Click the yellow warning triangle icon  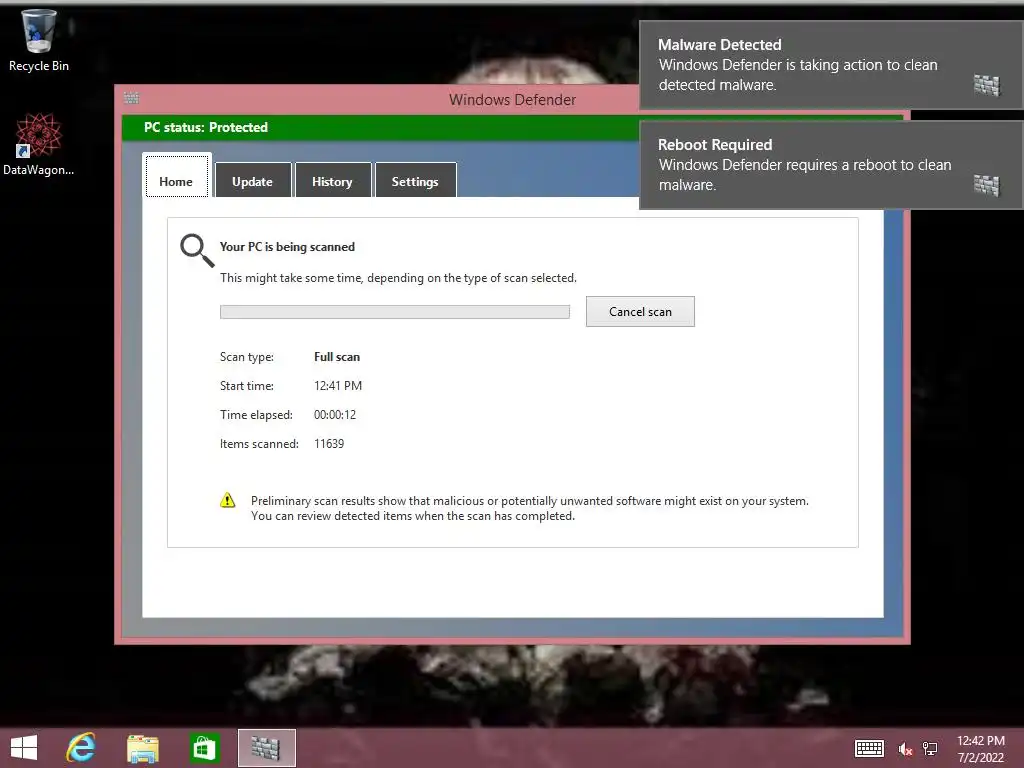[227, 500]
